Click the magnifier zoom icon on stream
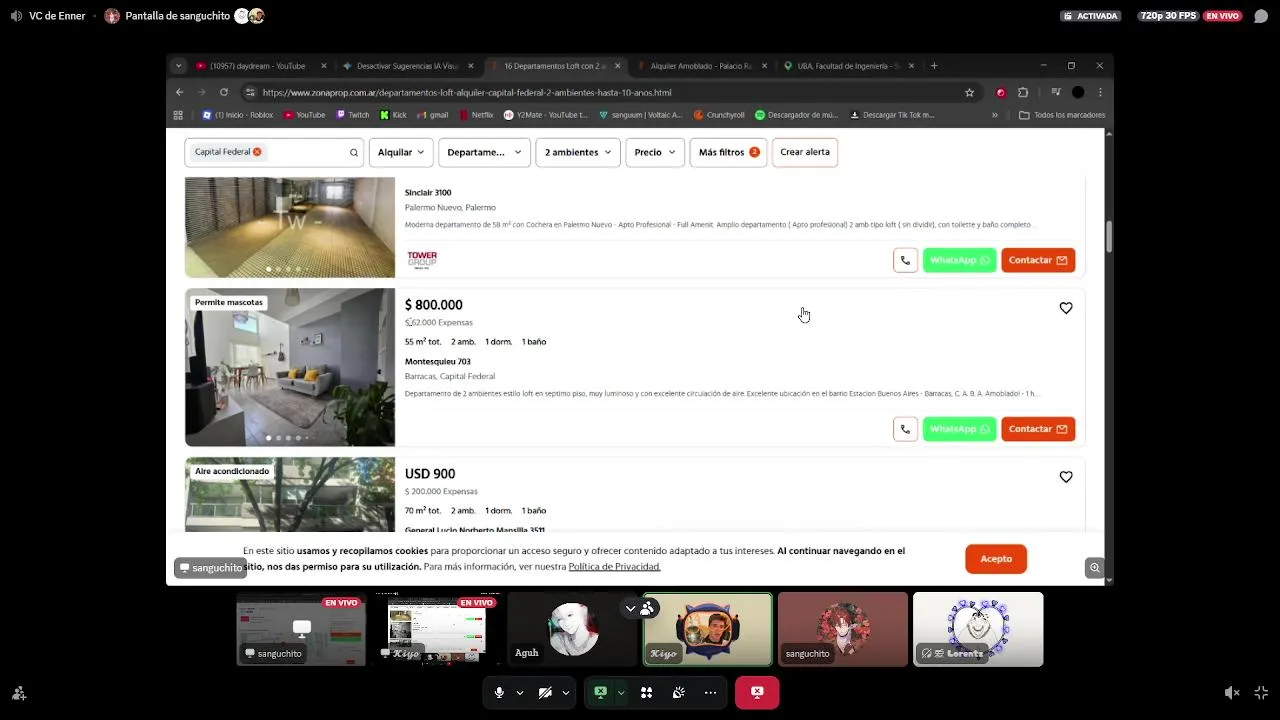The image size is (1280, 720). (x=1095, y=568)
